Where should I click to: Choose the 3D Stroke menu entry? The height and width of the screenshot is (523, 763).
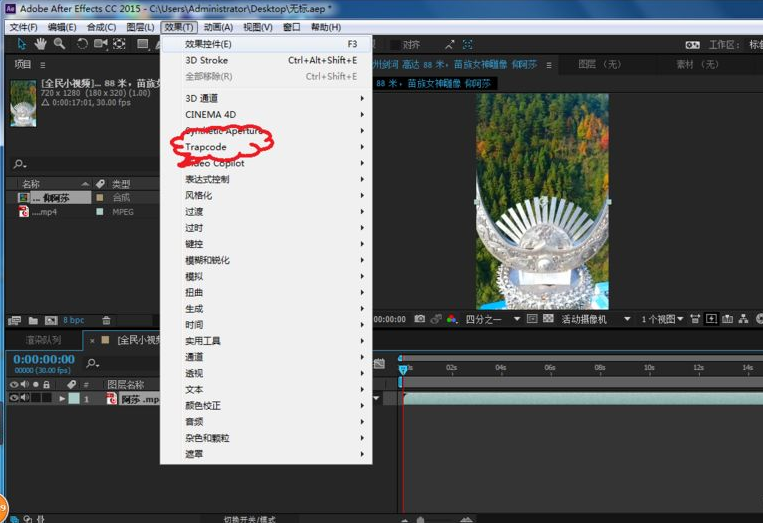click(x=266, y=60)
